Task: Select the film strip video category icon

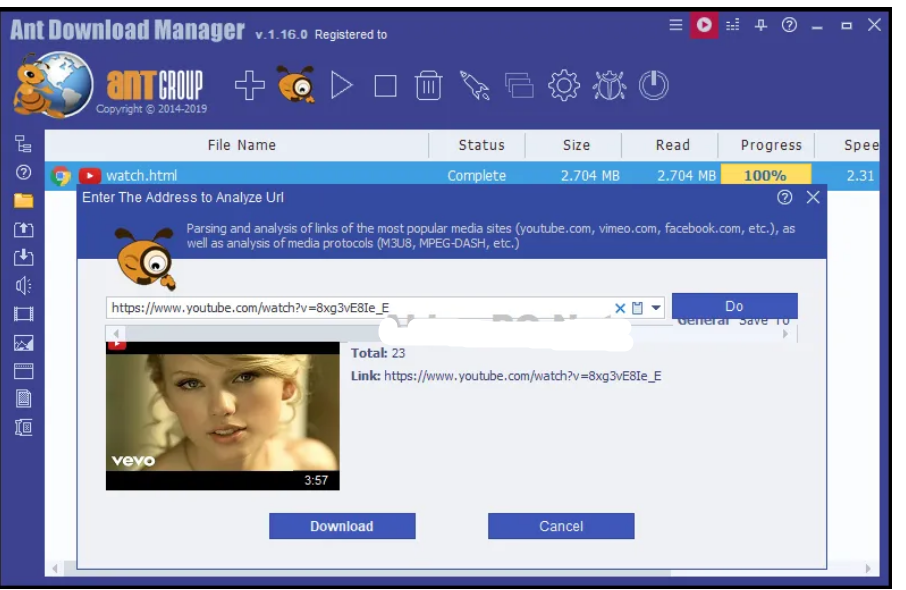Action: [23, 314]
